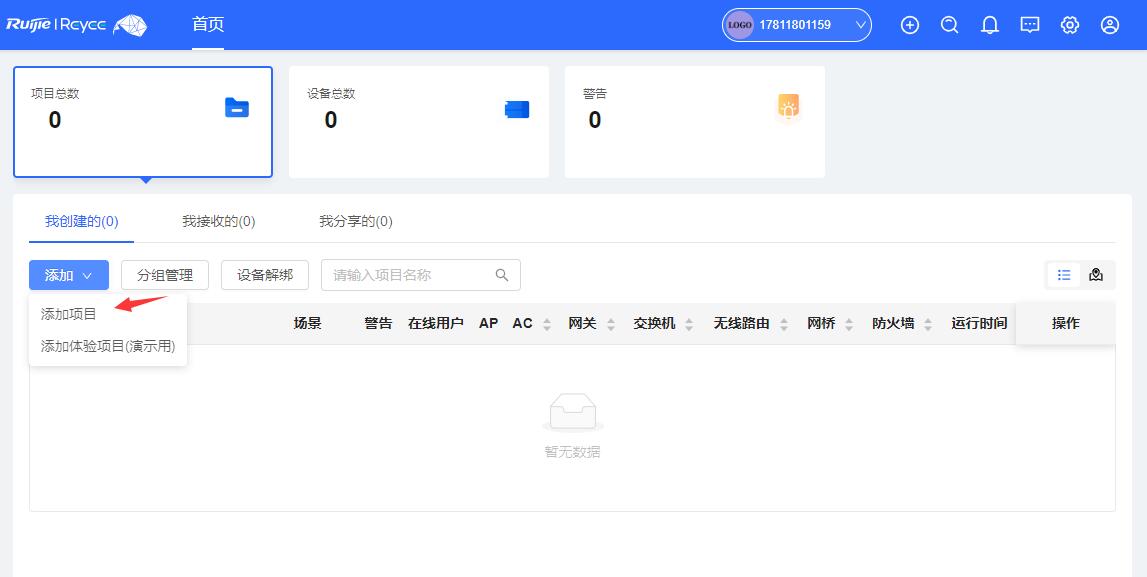Open the search icon in top bar
Viewport: 1147px width, 577px height.
(x=950, y=25)
